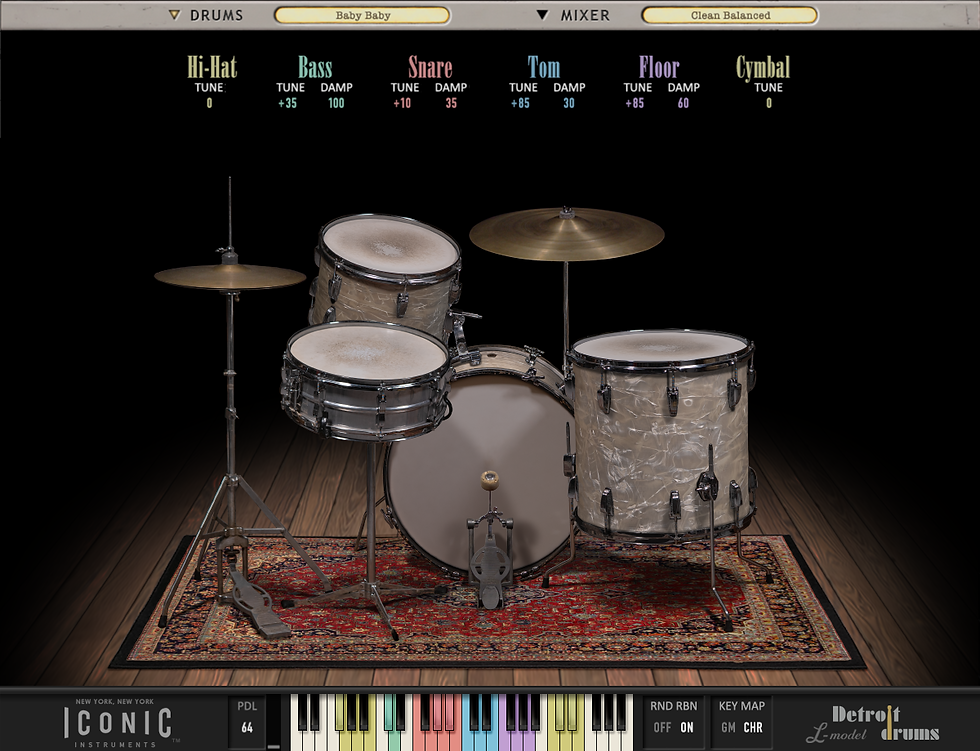
Task: Click the Iconic Instruments logo
Action: [120, 722]
